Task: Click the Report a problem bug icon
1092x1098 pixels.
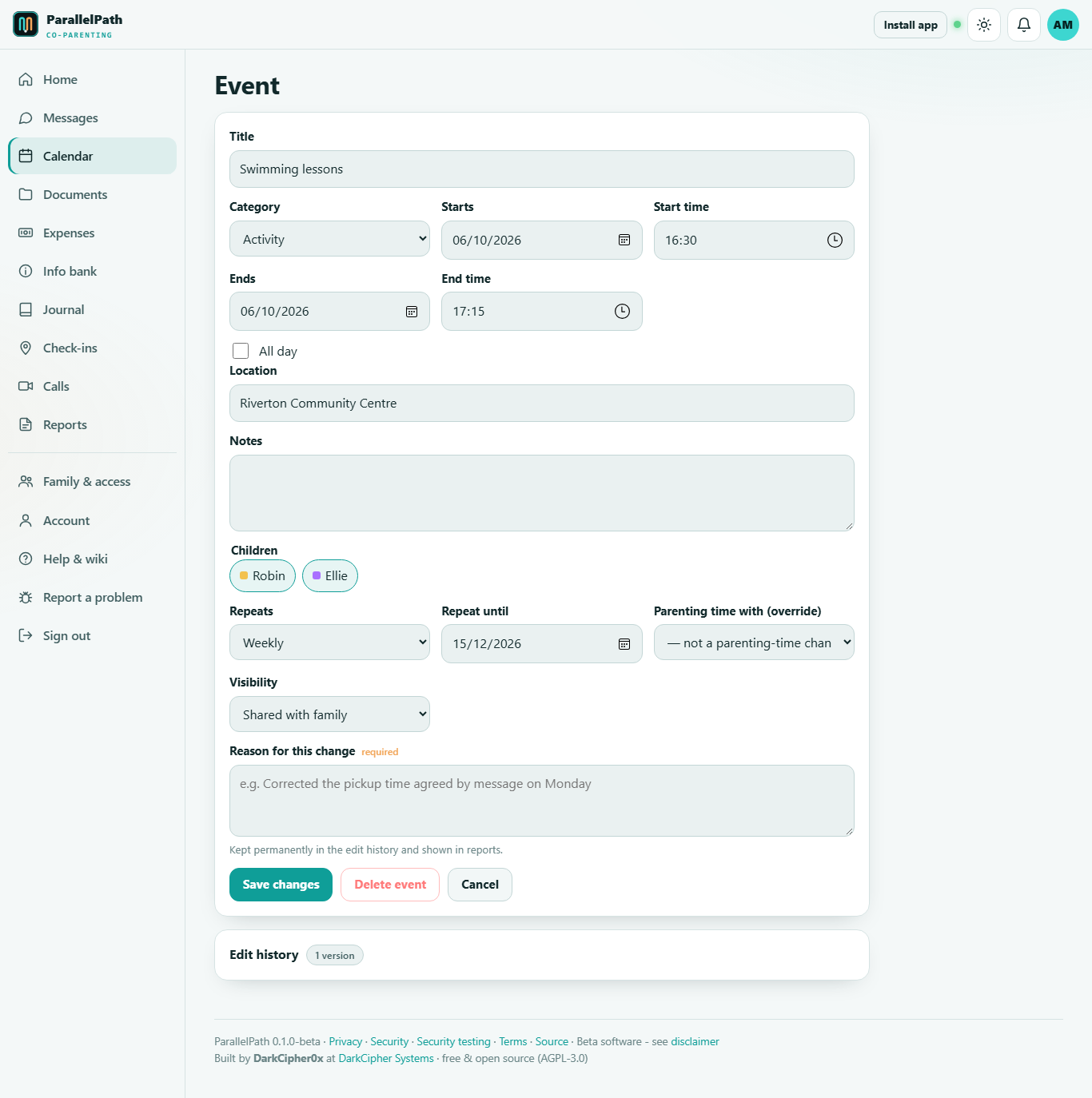Action: coord(26,597)
